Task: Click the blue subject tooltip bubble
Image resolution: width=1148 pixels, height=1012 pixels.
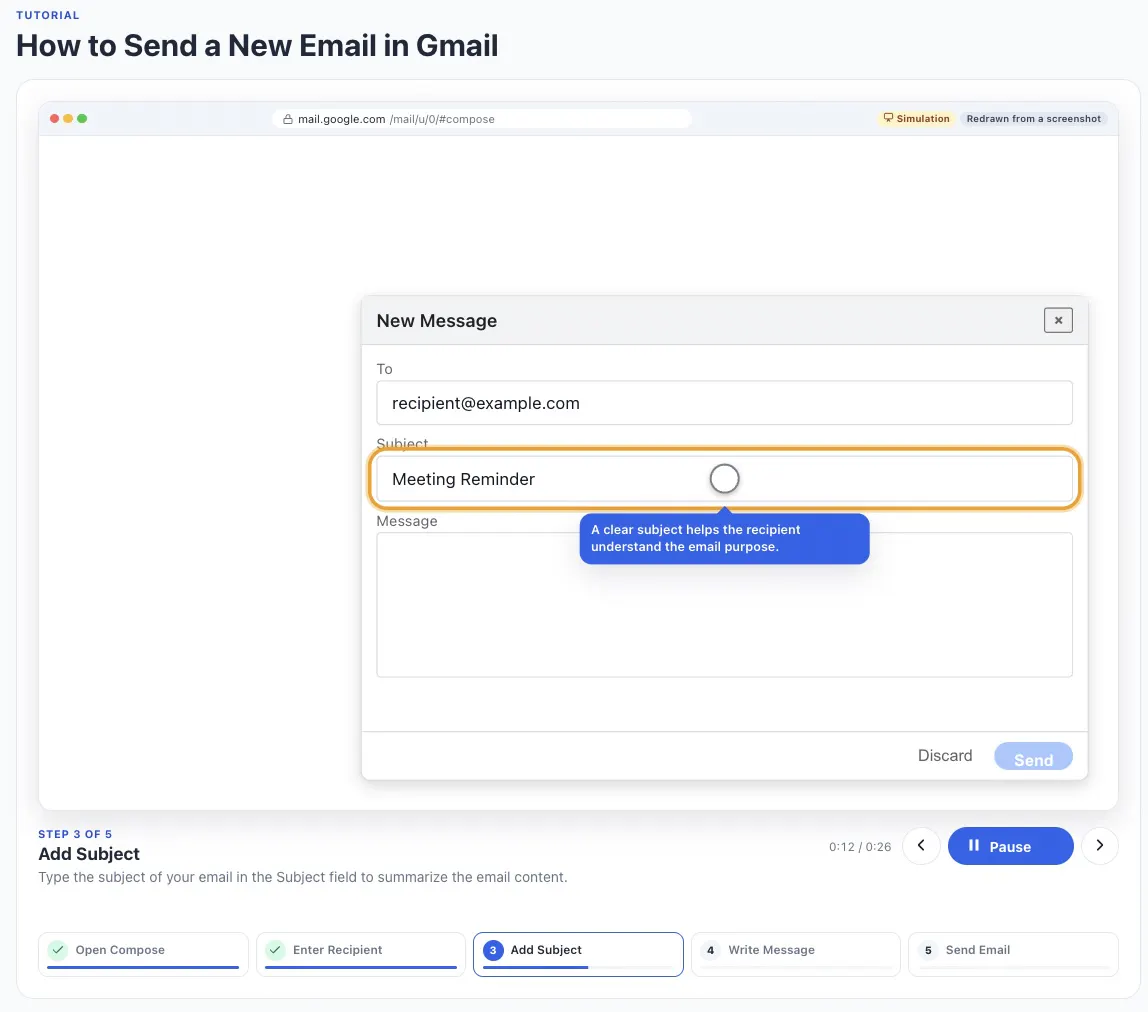Action: [724, 538]
